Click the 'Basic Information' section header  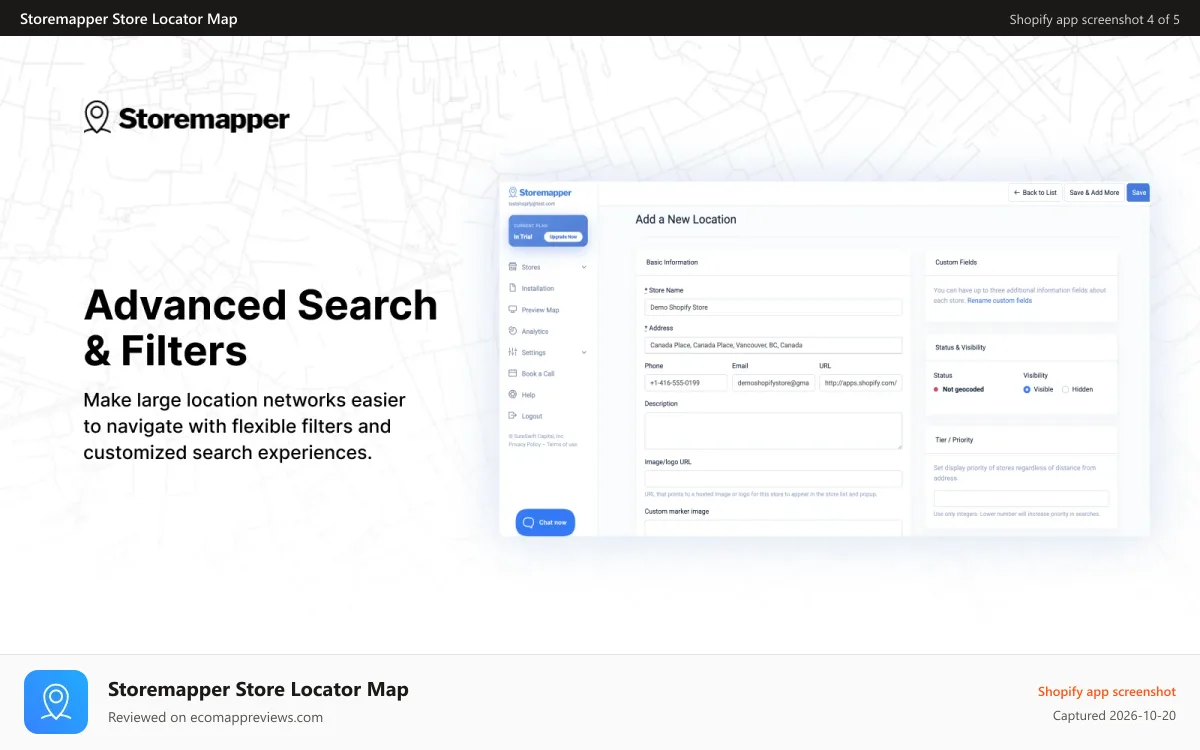(x=672, y=262)
